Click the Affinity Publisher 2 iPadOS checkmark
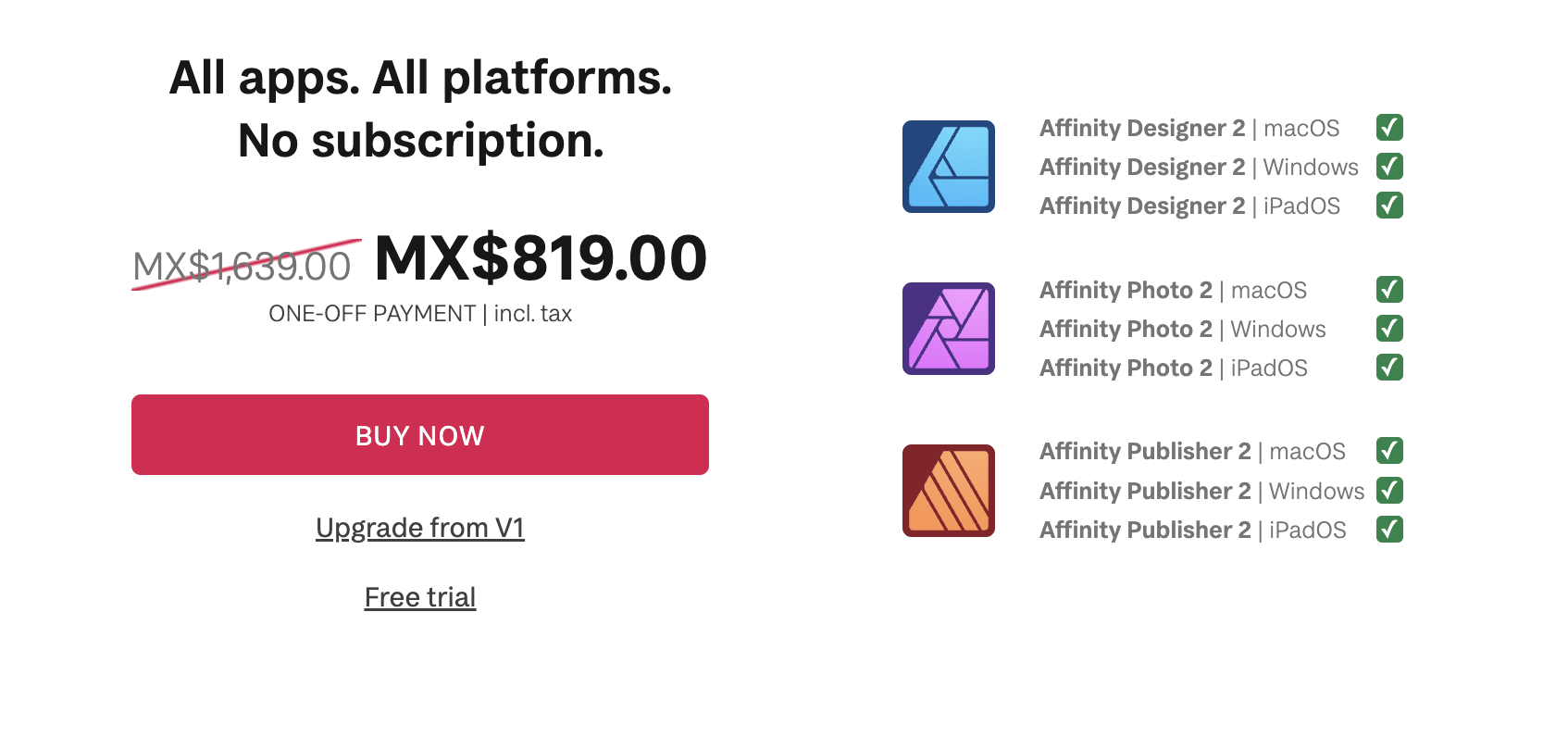 click(x=1389, y=530)
